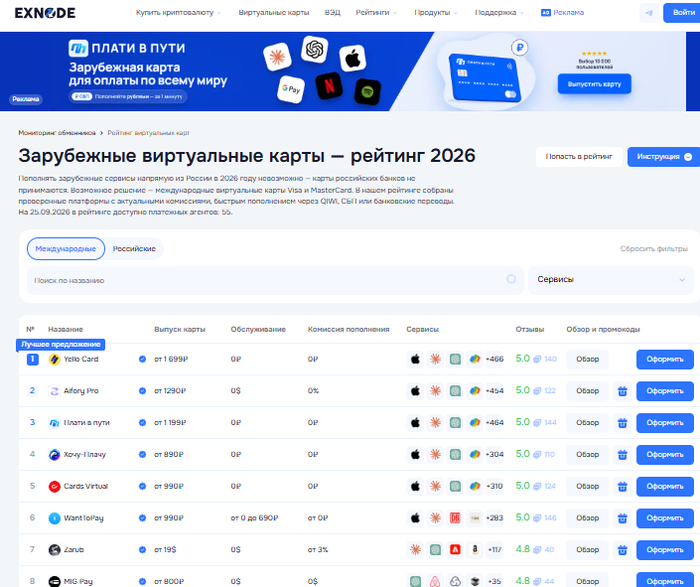Viewport: 700px width, 587px height.
Task: Click Zarub logo icon
Action: 54,550
